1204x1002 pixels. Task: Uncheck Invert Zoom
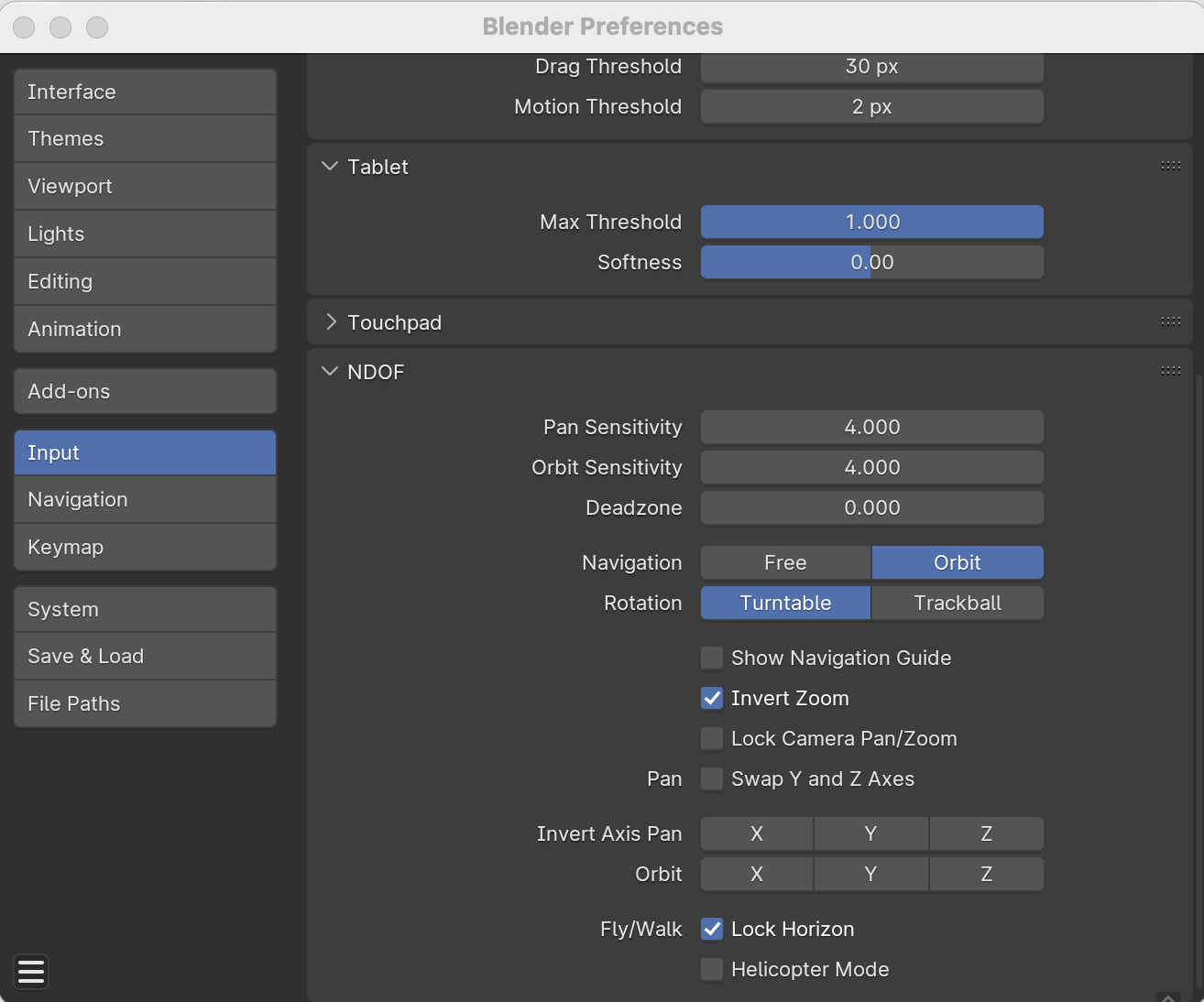(712, 698)
